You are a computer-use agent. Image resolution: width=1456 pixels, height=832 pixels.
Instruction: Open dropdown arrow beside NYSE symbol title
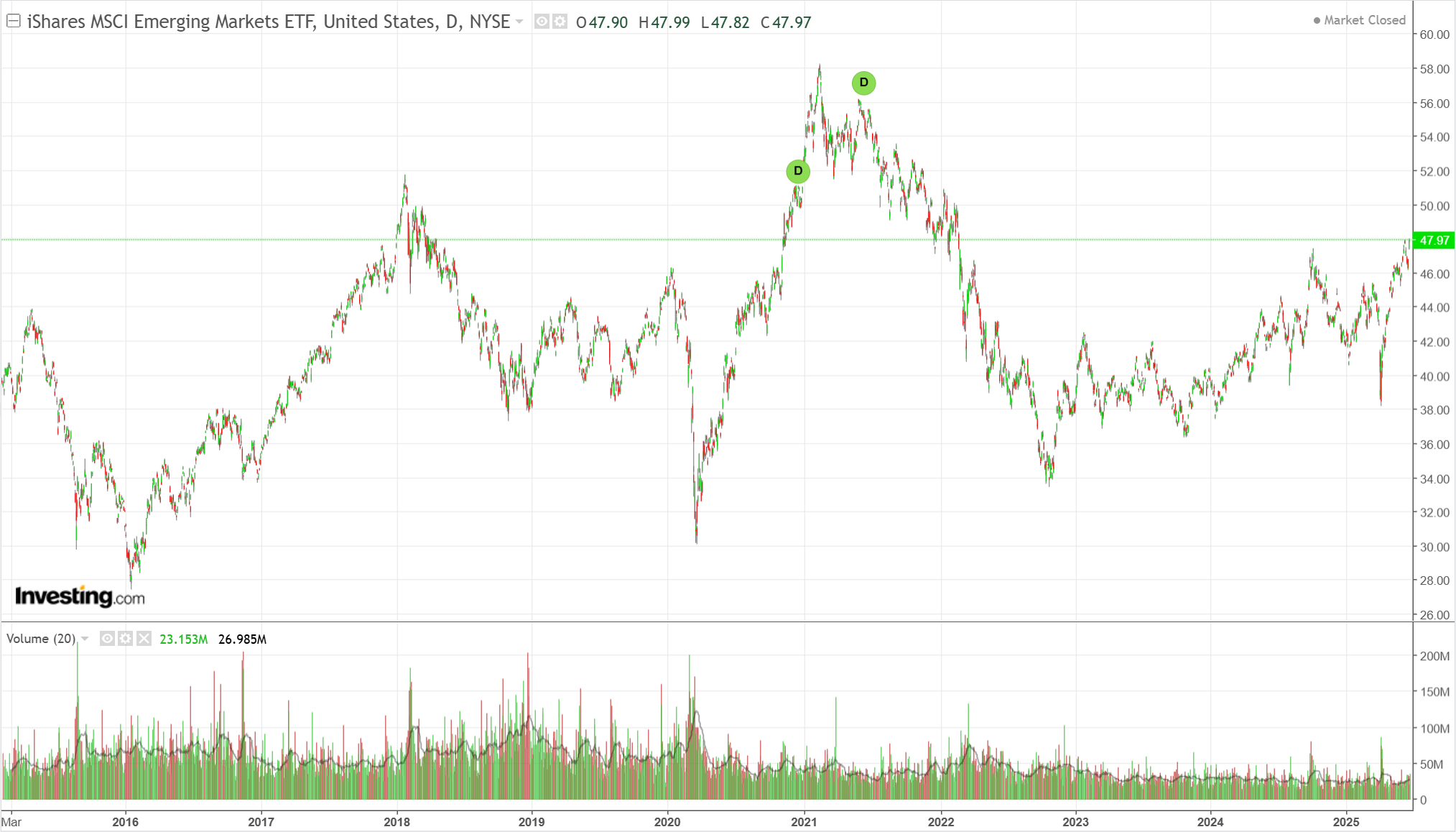[x=519, y=22]
